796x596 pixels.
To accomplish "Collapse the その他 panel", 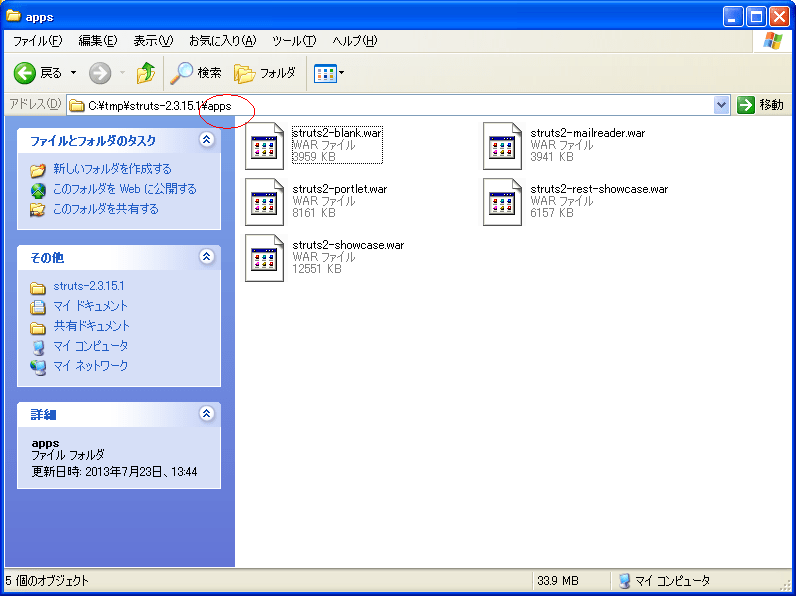I will click(207, 256).
